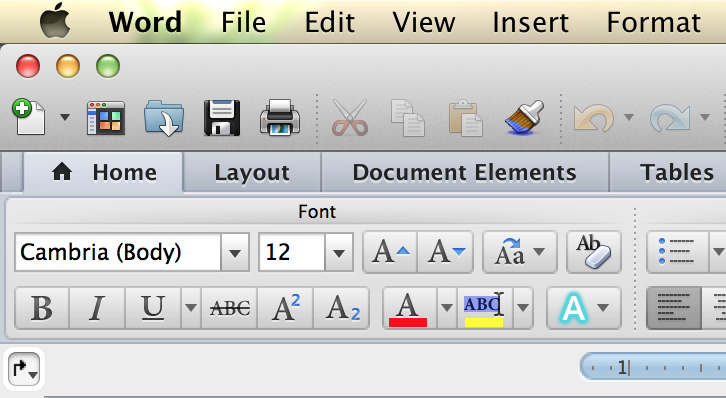Apply superscript formatting
726x398 pixels.
click(285, 308)
